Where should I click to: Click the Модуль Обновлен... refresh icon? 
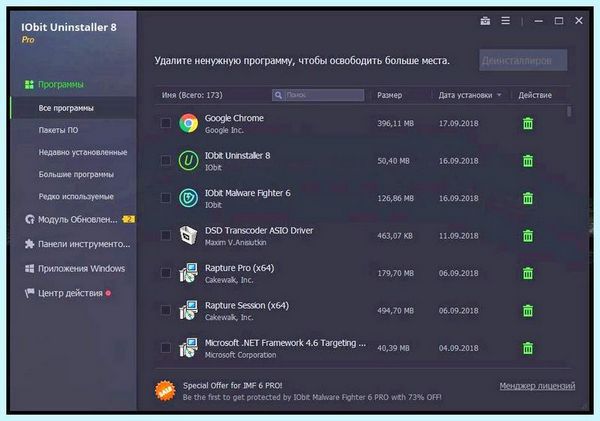pyautogui.click(x=29, y=219)
